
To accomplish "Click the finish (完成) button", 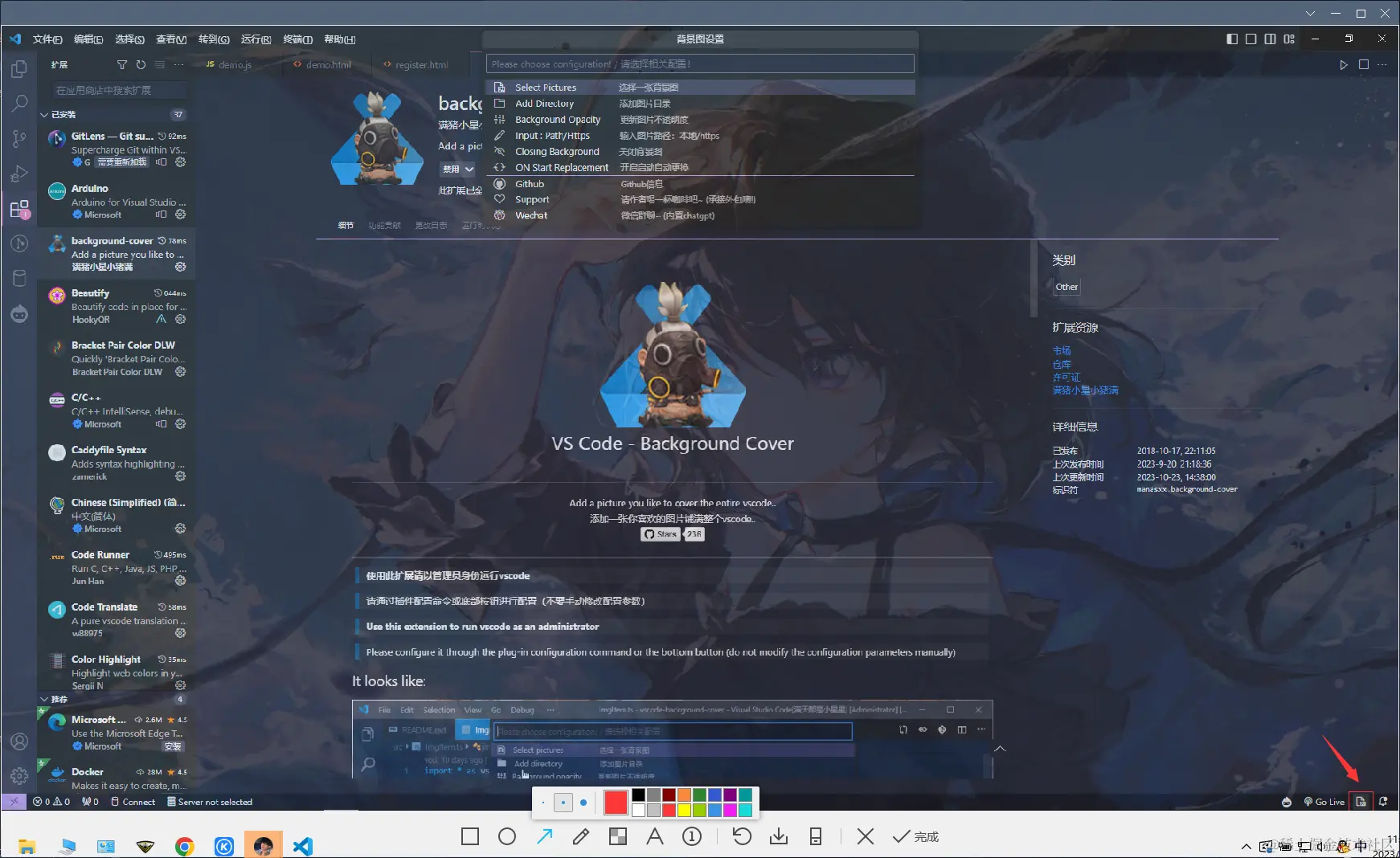I will 916,836.
